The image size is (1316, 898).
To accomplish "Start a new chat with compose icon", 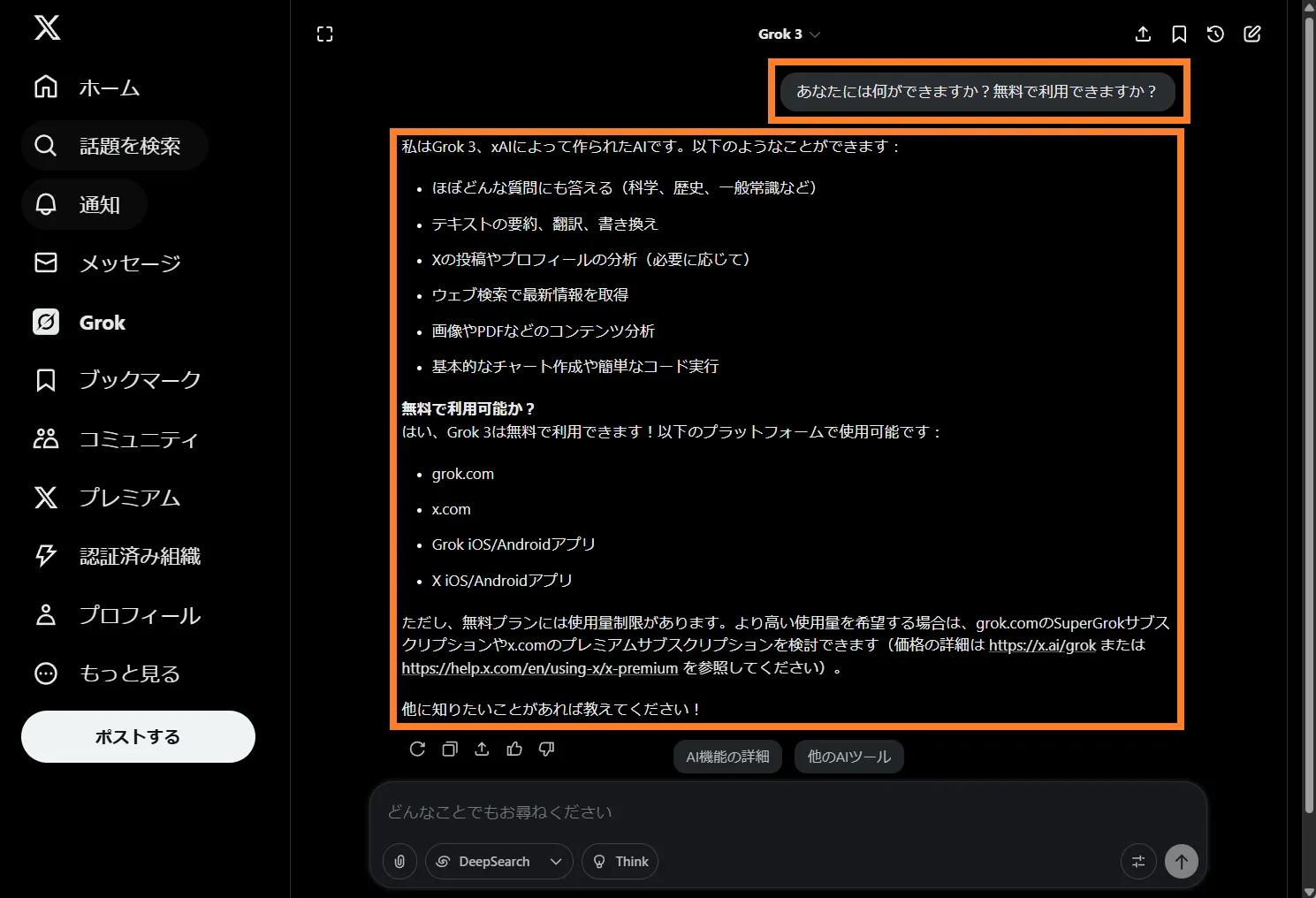I will (x=1252, y=34).
